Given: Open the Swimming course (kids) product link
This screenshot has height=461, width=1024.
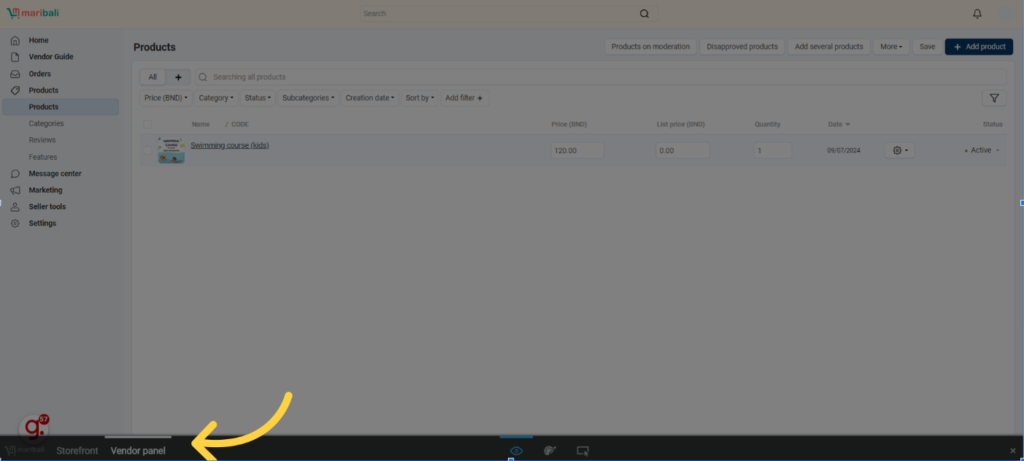Looking at the screenshot, I should coord(229,145).
